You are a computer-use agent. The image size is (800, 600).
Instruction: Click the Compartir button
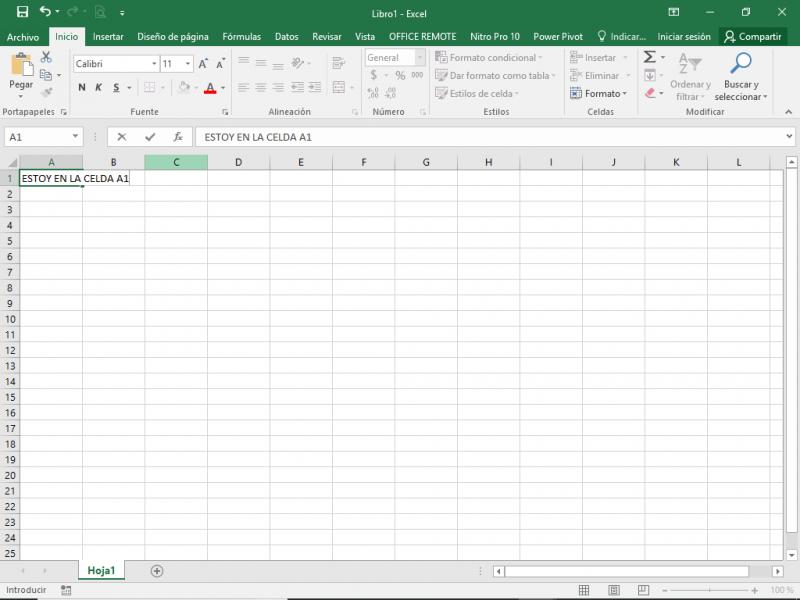pos(752,36)
